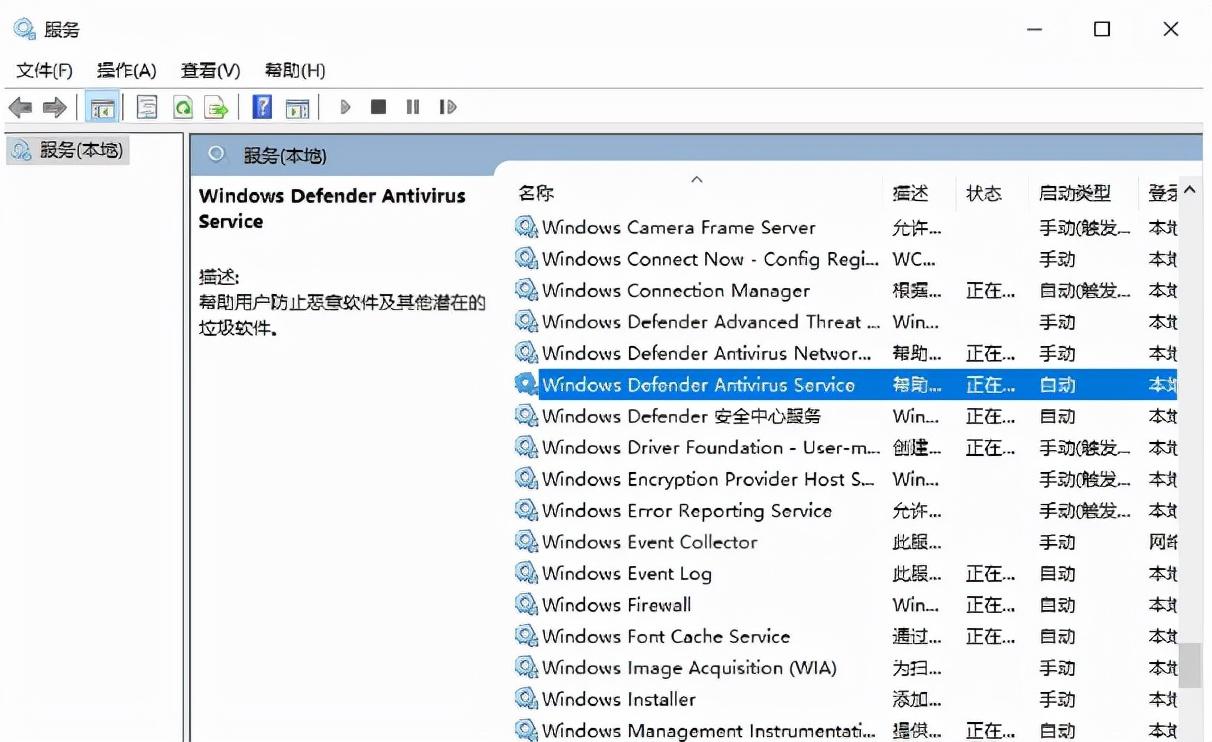Toggle the show/hide console tree icon
1212x742 pixels.
click(103, 107)
